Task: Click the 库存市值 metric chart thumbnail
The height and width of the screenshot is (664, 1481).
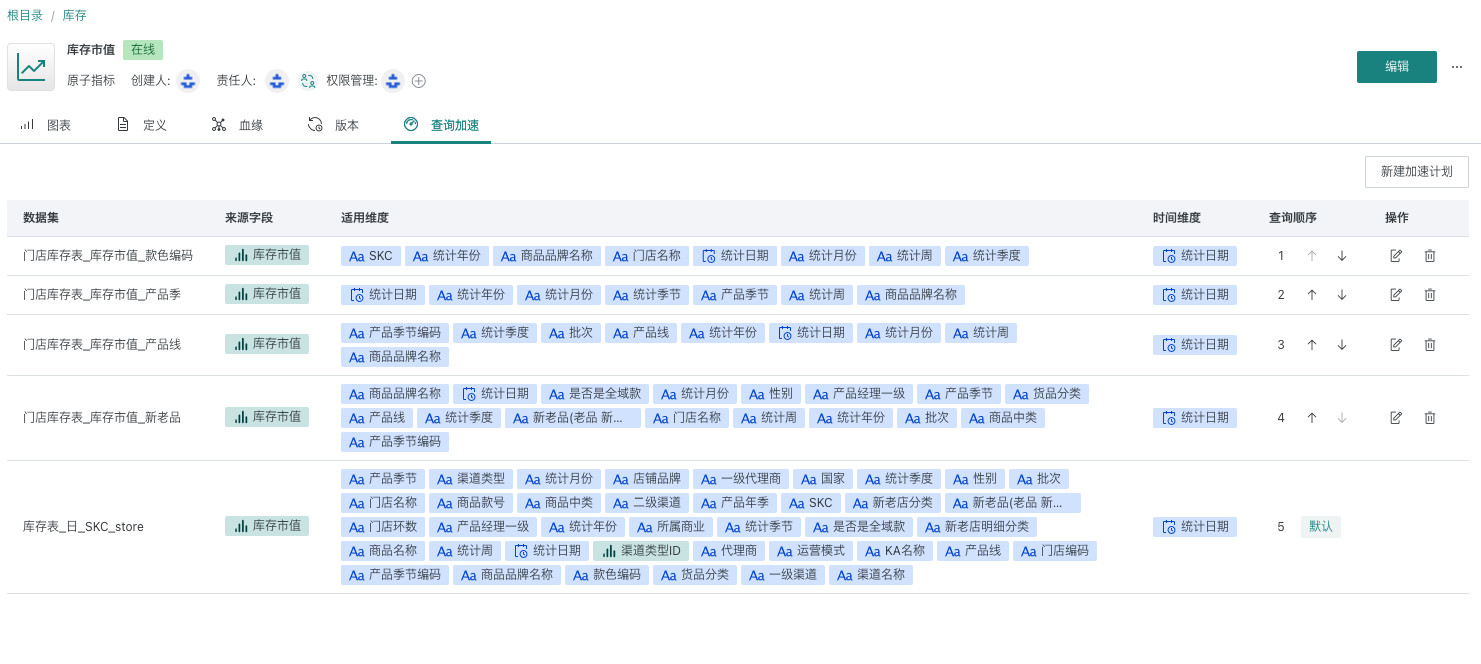Action: pos(31,67)
